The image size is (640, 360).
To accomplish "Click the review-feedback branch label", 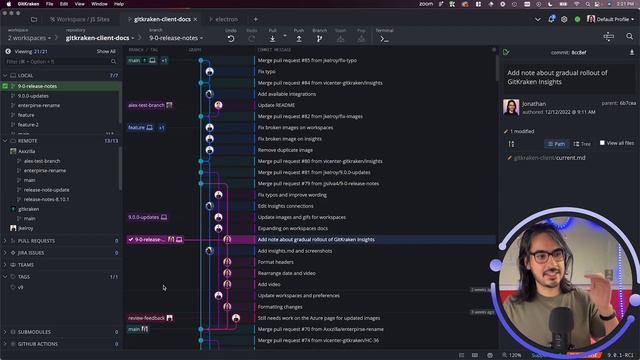I will pyautogui.click(x=150, y=318).
